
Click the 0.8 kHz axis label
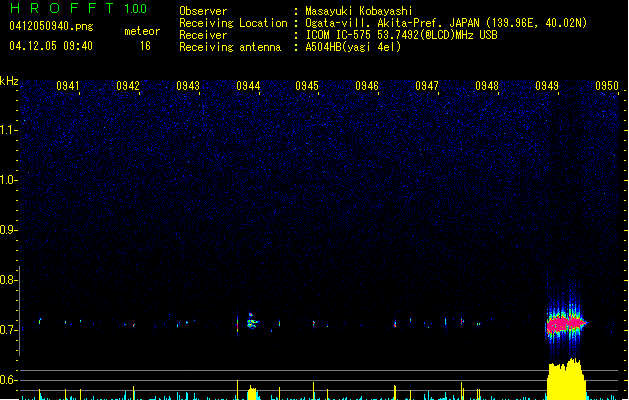click(x=8, y=280)
